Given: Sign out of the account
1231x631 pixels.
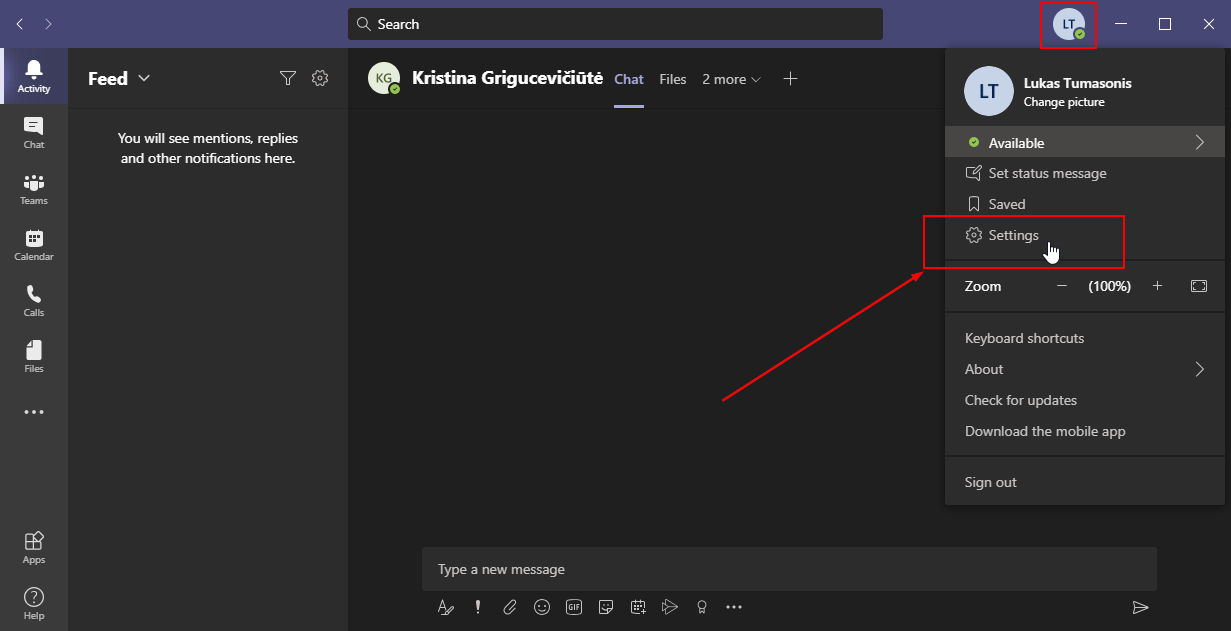Looking at the screenshot, I should click(1084, 482).
